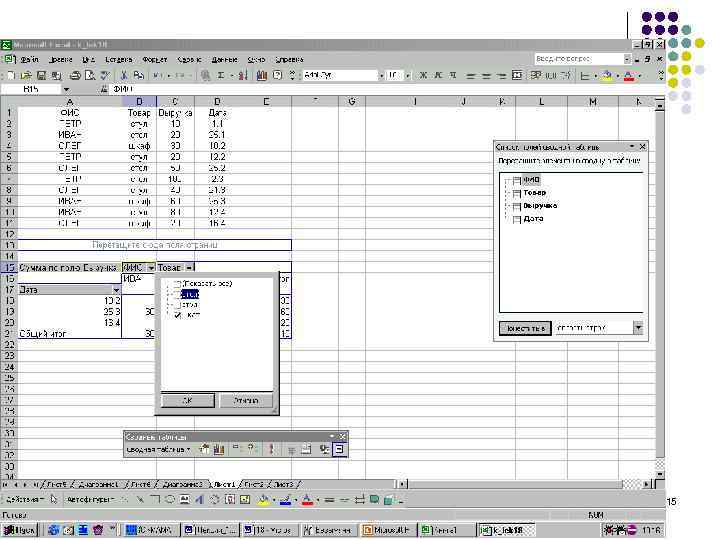Open the Формат menu
The image size is (720, 540).
(x=154, y=59)
